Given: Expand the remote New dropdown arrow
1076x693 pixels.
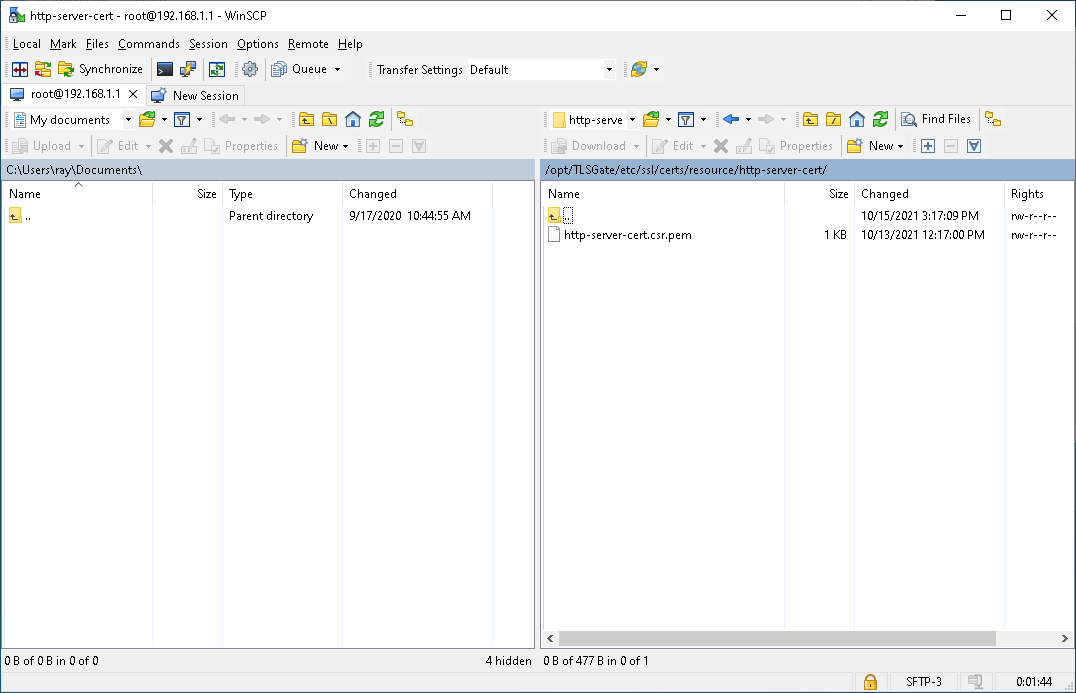Looking at the screenshot, I should click(900, 146).
